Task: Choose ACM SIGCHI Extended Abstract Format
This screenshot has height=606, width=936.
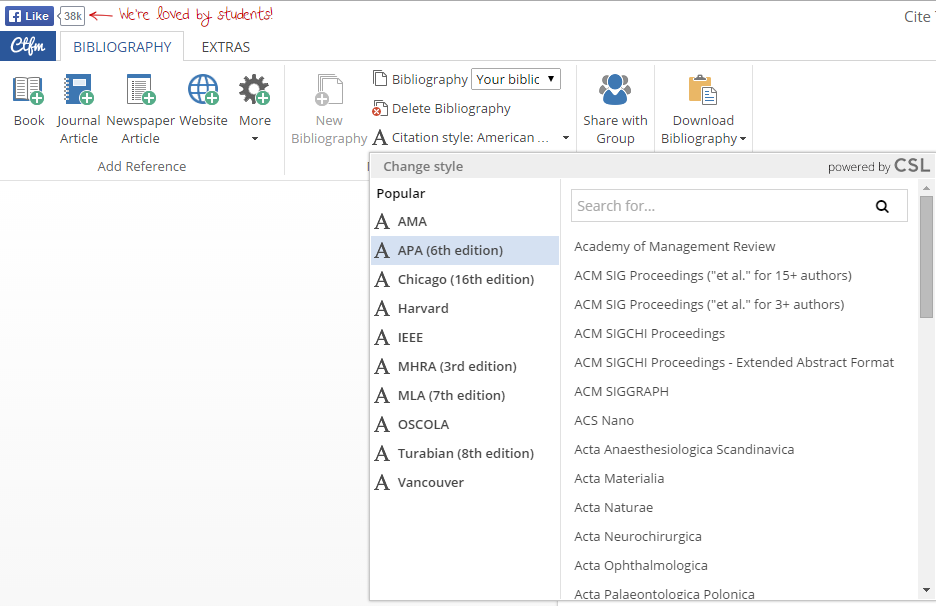Action: coord(734,362)
